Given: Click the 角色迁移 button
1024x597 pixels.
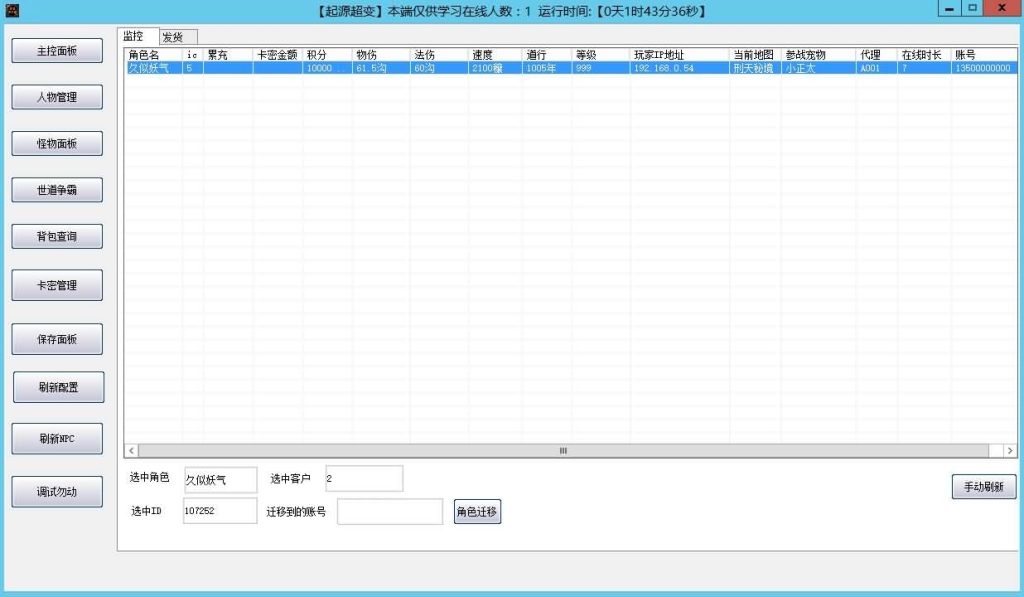Looking at the screenshot, I should point(477,512).
